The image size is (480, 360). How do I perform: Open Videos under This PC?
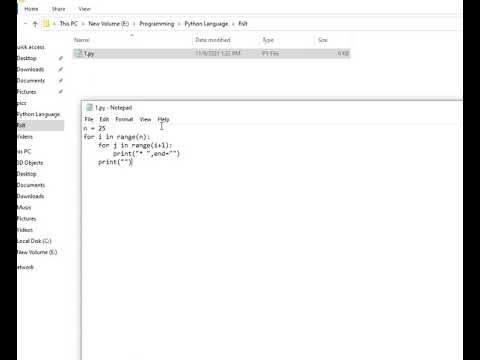pyautogui.click(x=25, y=230)
